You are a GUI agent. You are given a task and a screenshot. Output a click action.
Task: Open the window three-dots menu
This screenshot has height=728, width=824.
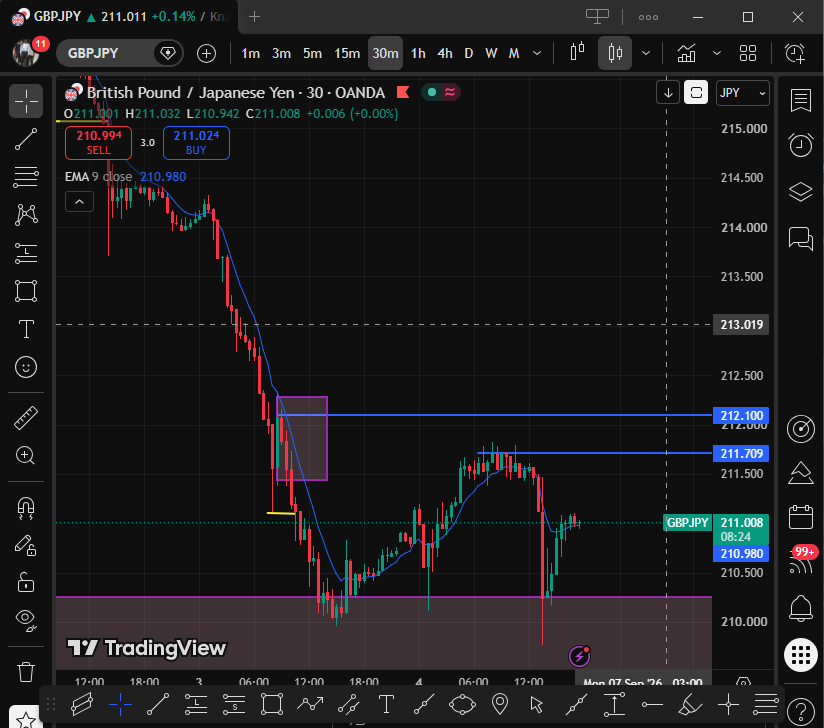click(648, 17)
